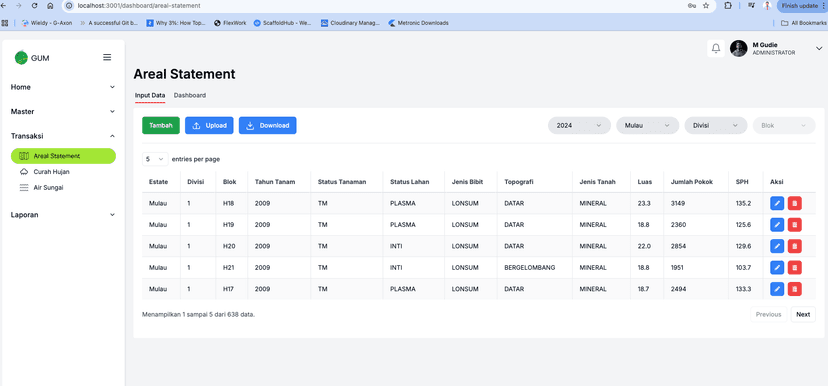Open the All Bookmarks folder
Viewport: 828px width, 386px height.
804,23
